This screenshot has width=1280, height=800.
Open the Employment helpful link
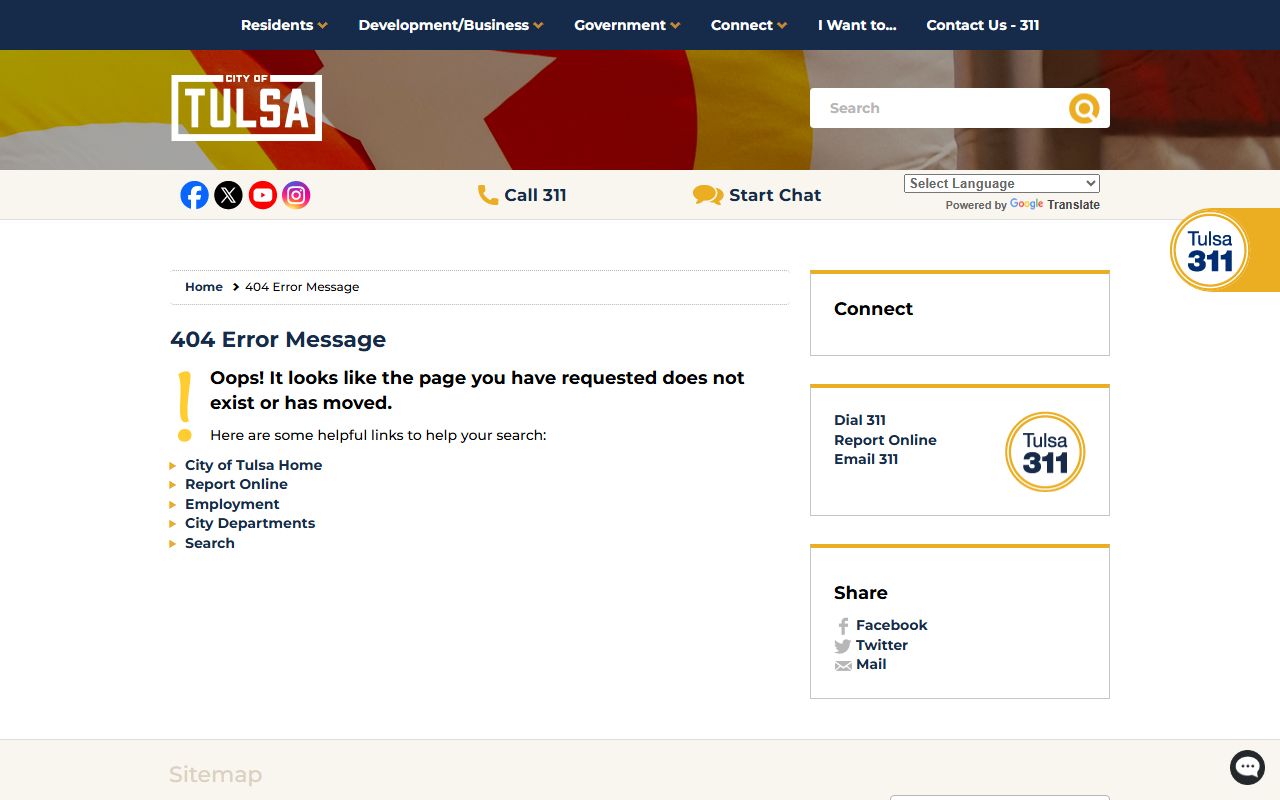232,504
